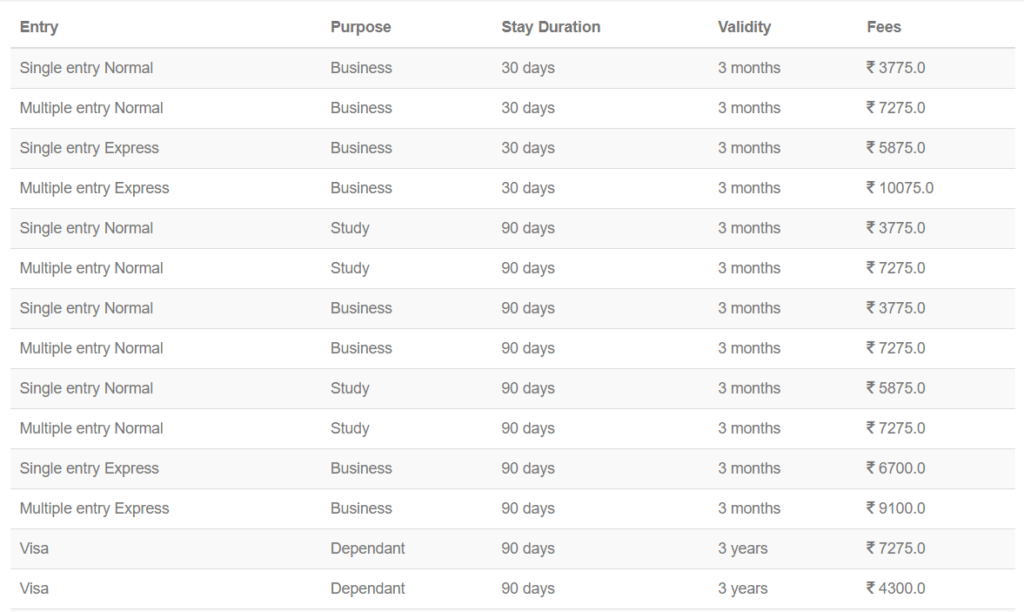Click the Purpose column header
Image resolution: width=1024 pixels, height=612 pixels.
click(360, 27)
